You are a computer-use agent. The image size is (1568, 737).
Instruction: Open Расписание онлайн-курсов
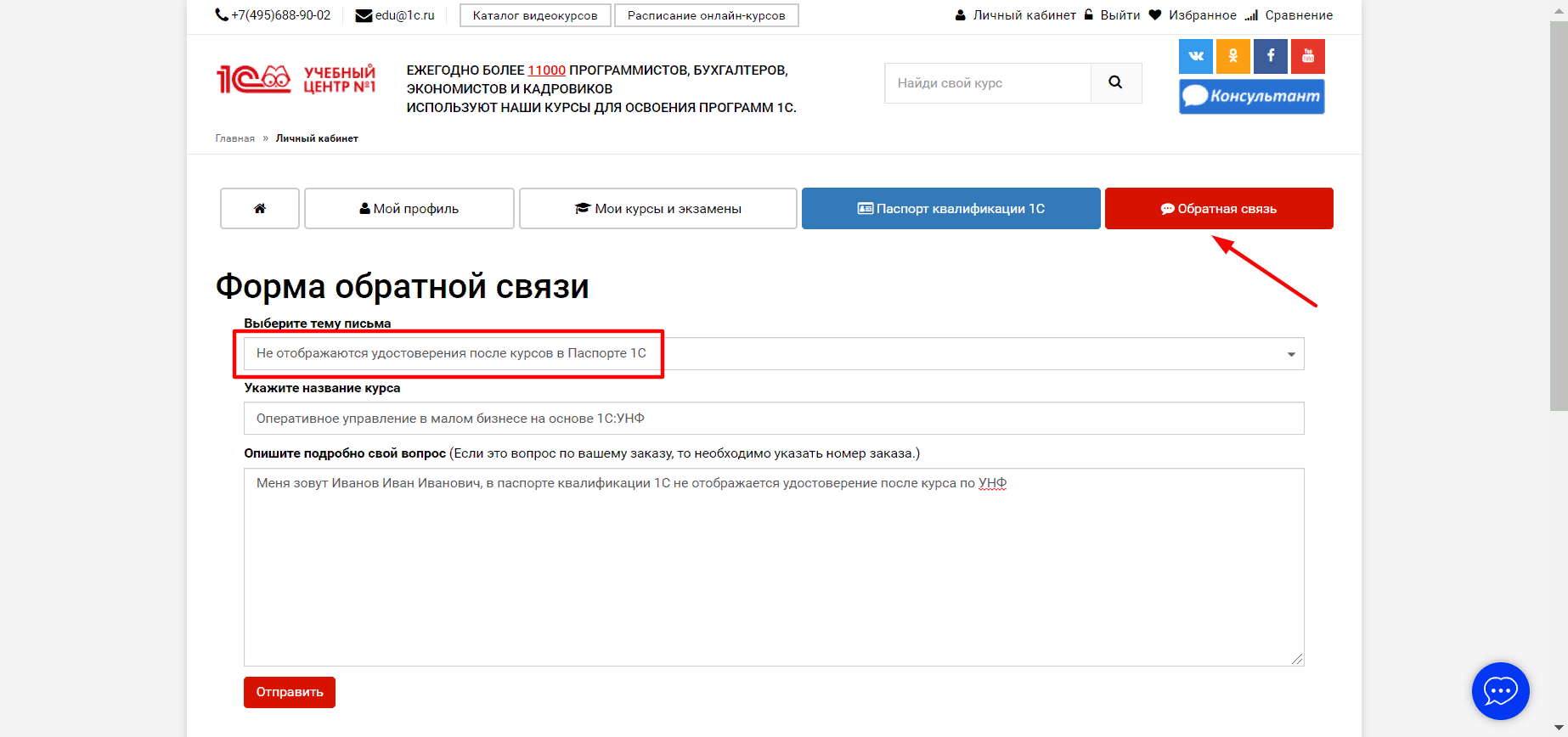(x=706, y=15)
